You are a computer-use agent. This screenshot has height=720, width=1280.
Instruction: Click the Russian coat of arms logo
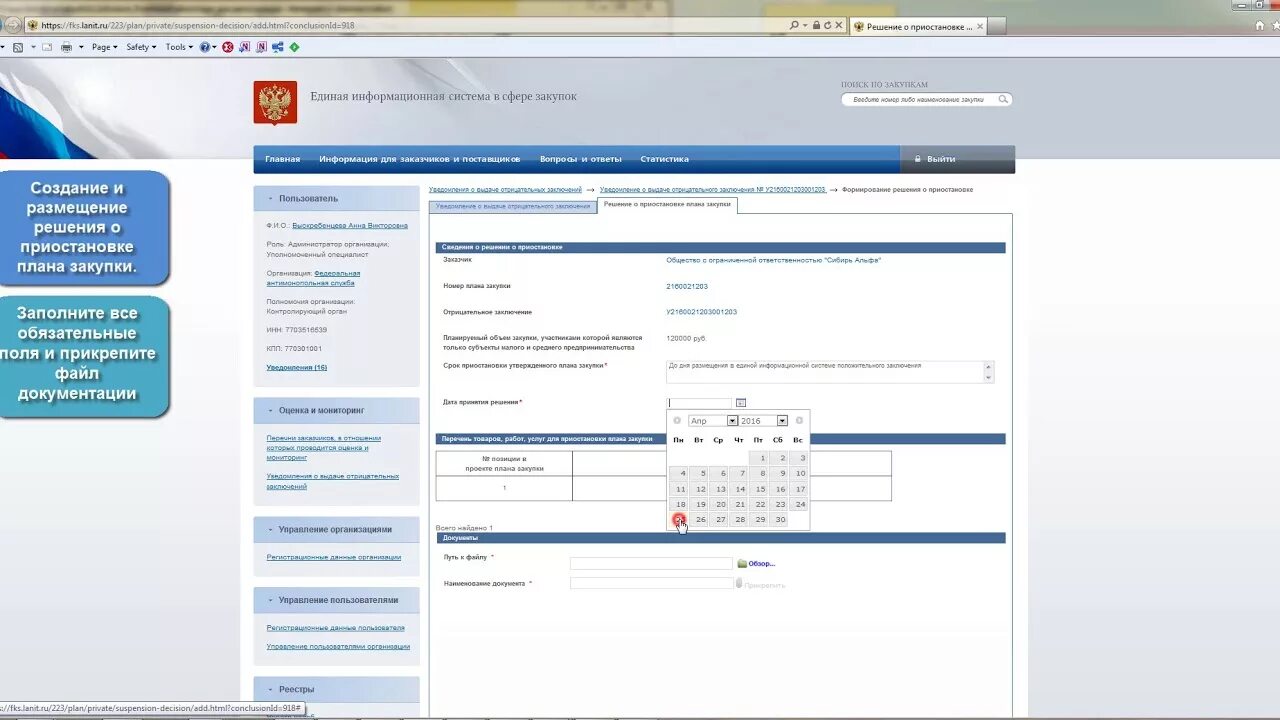tap(275, 103)
